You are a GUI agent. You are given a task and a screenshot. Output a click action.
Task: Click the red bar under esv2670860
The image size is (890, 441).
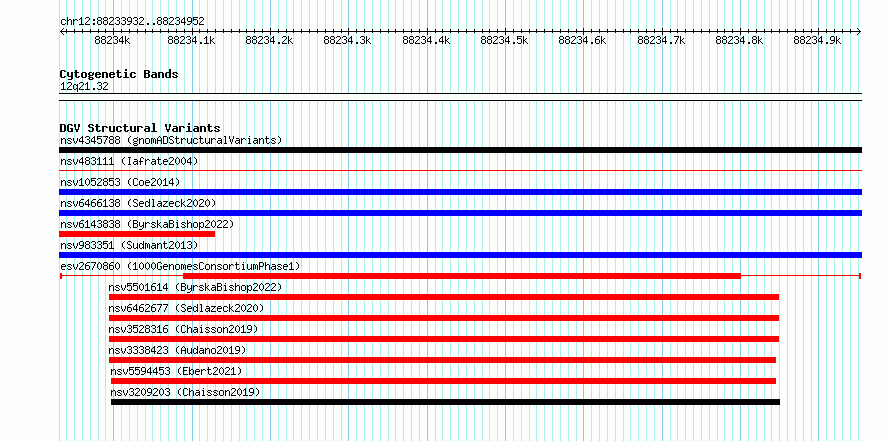click(462, 276)
